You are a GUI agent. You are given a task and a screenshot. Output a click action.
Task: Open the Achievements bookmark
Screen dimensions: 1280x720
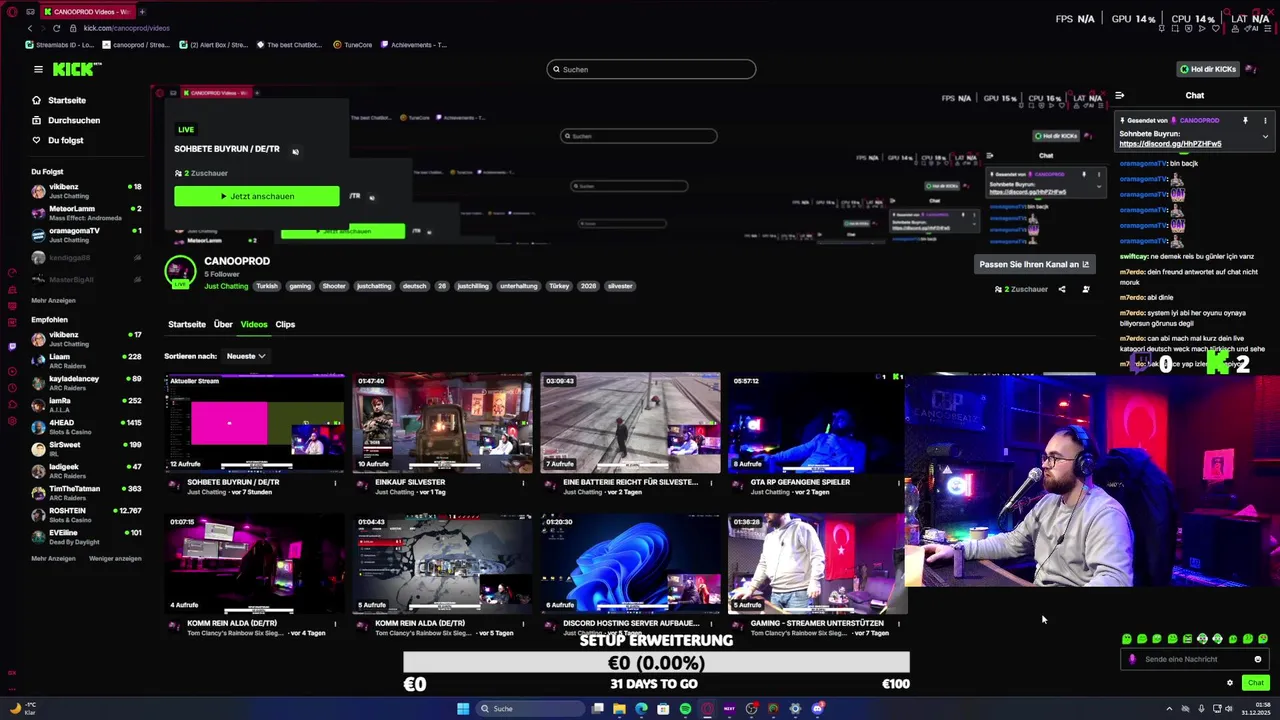tap(413, 45)
